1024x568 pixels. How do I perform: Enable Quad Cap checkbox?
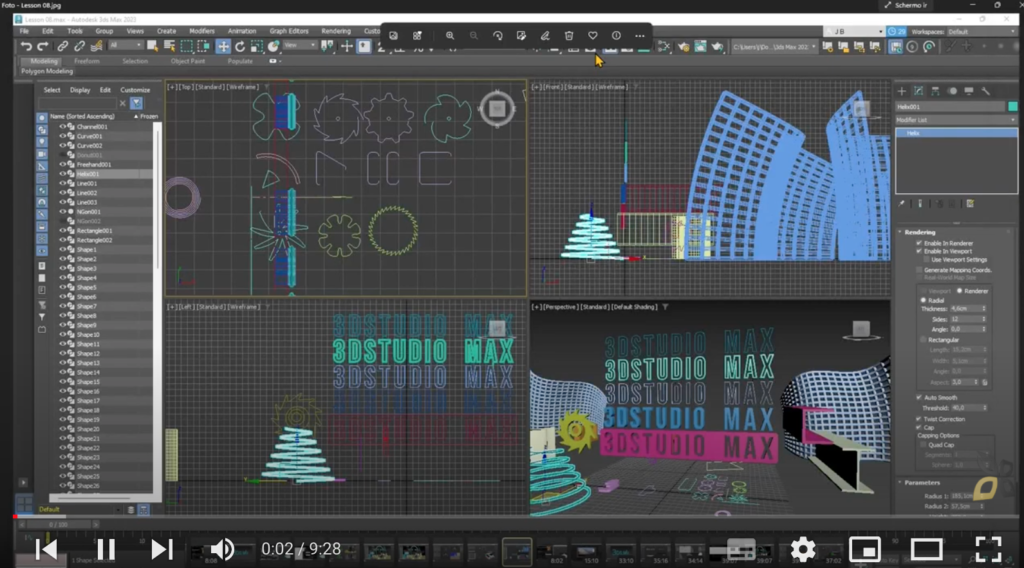tap(923, 445)
